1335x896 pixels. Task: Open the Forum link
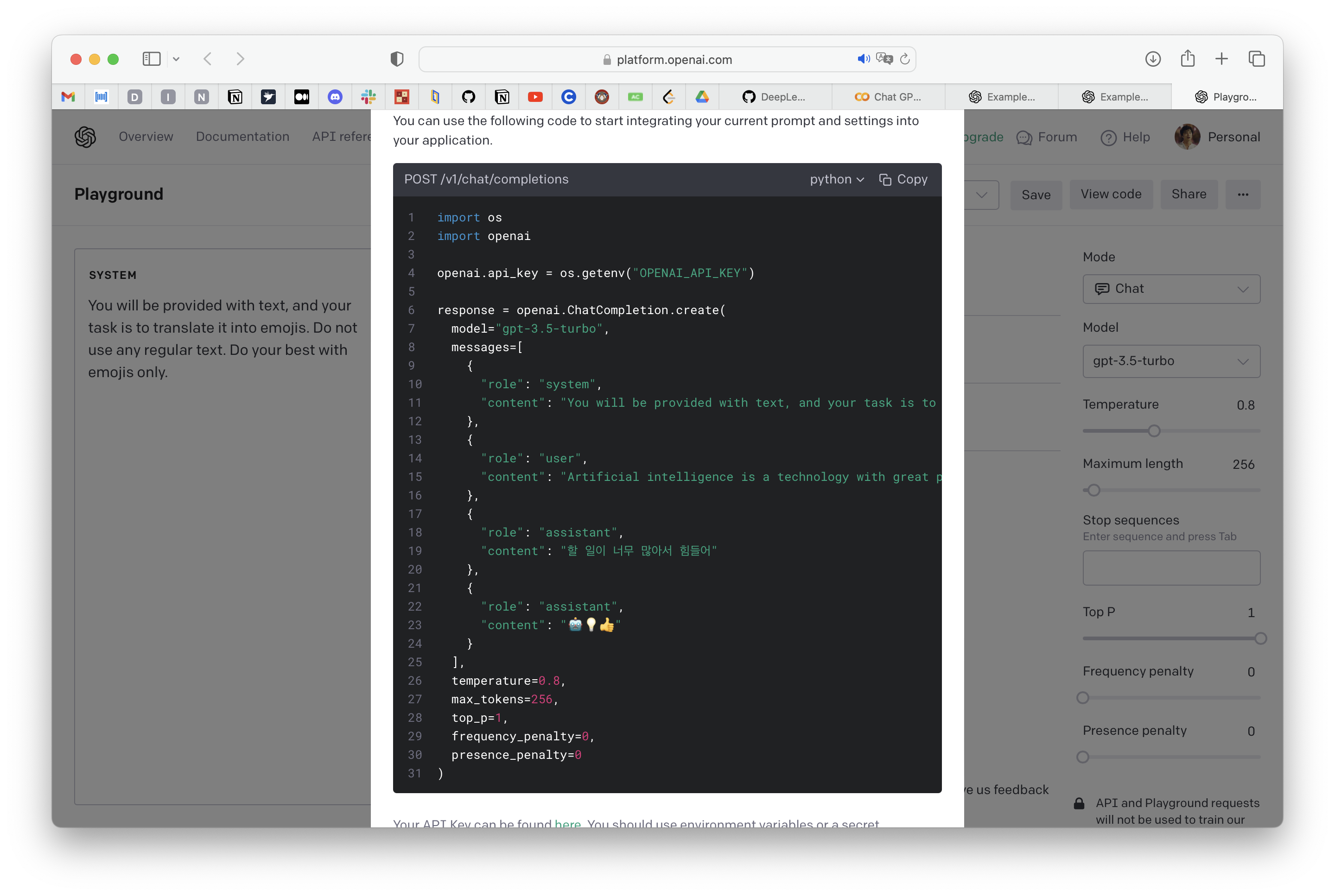[x=1046, y=137]
